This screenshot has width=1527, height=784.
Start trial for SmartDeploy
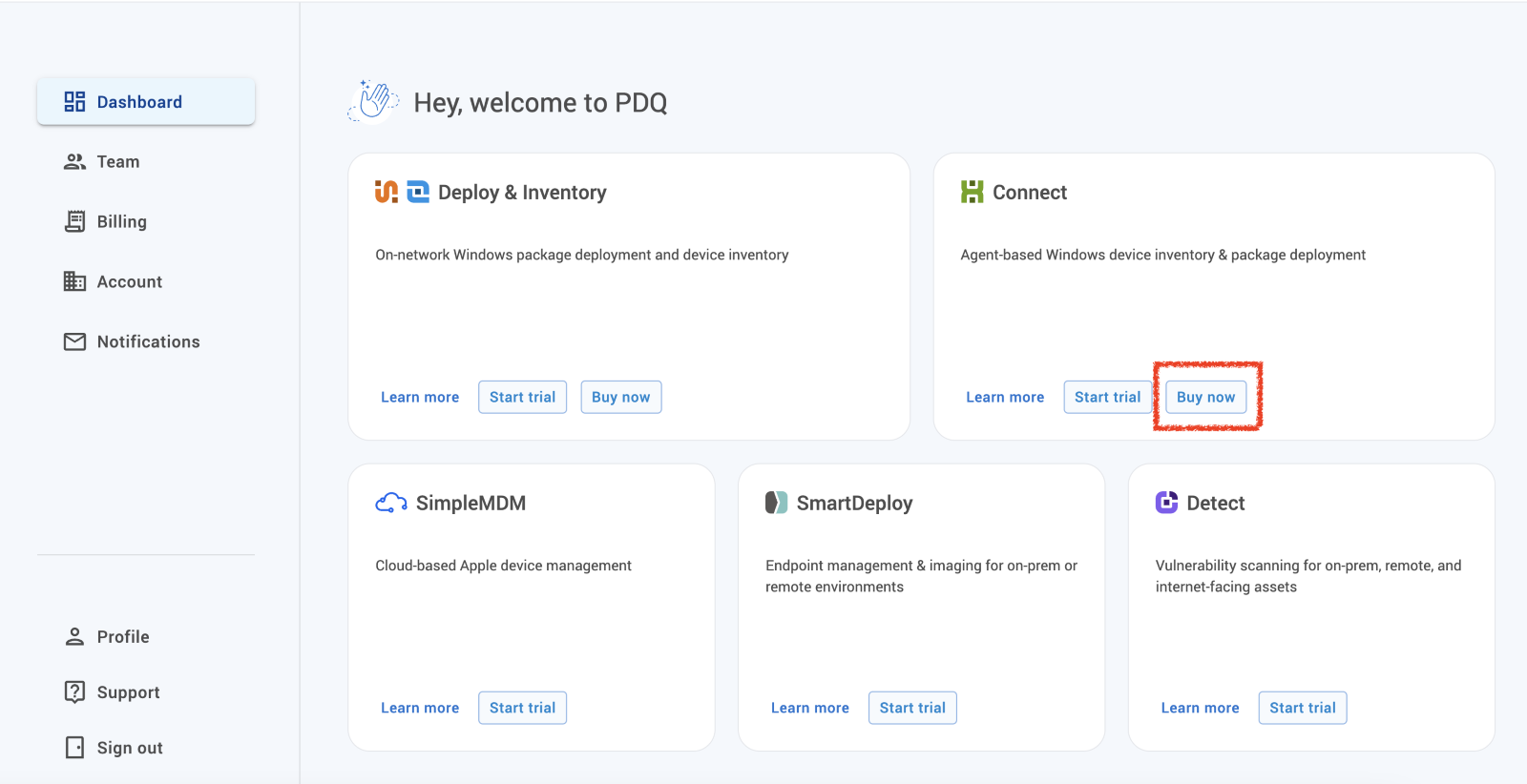point(912,708)
